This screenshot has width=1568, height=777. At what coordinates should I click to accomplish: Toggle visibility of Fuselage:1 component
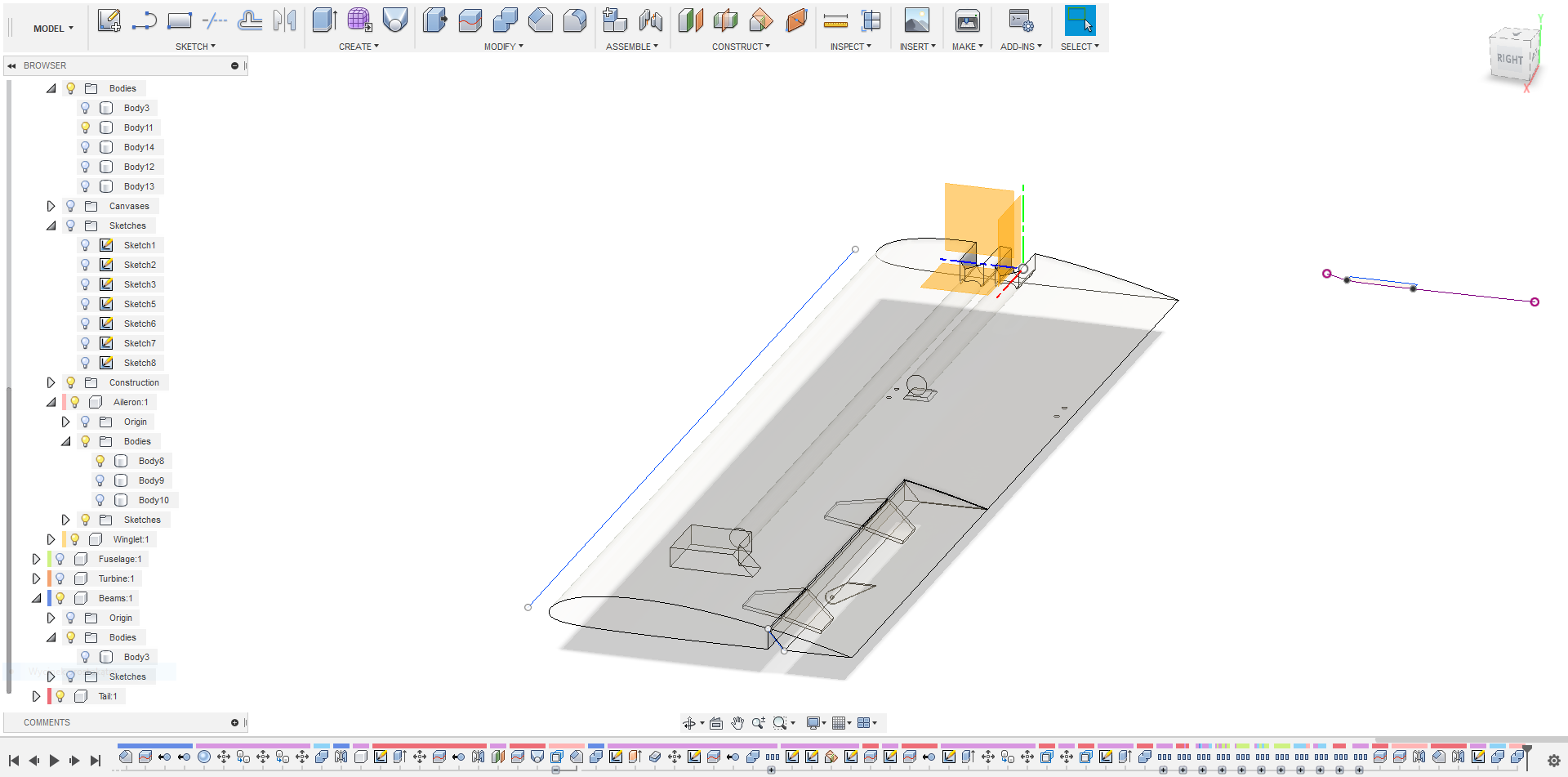pyautogui.click(x=60, y=559)
